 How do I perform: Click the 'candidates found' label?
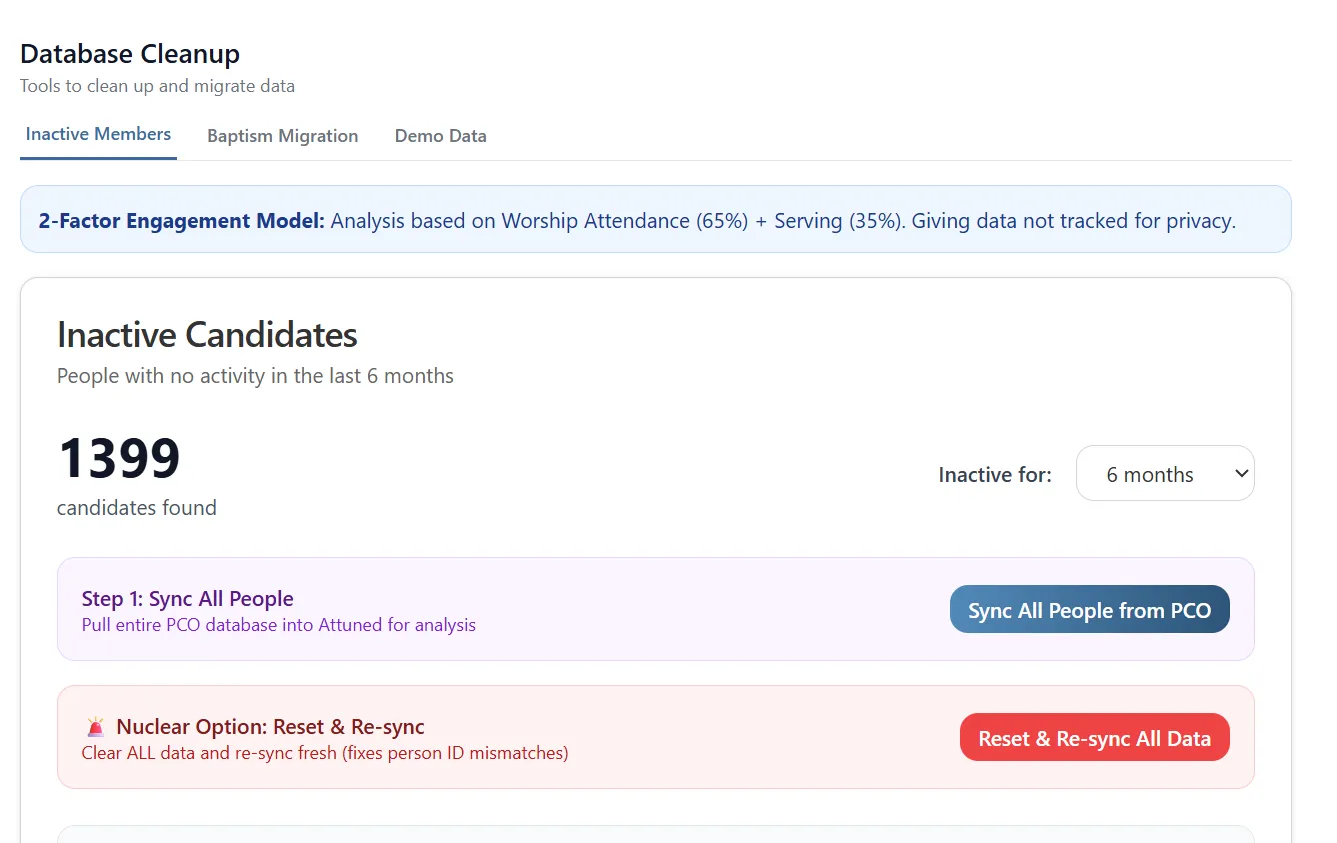(x=137, y=508)
